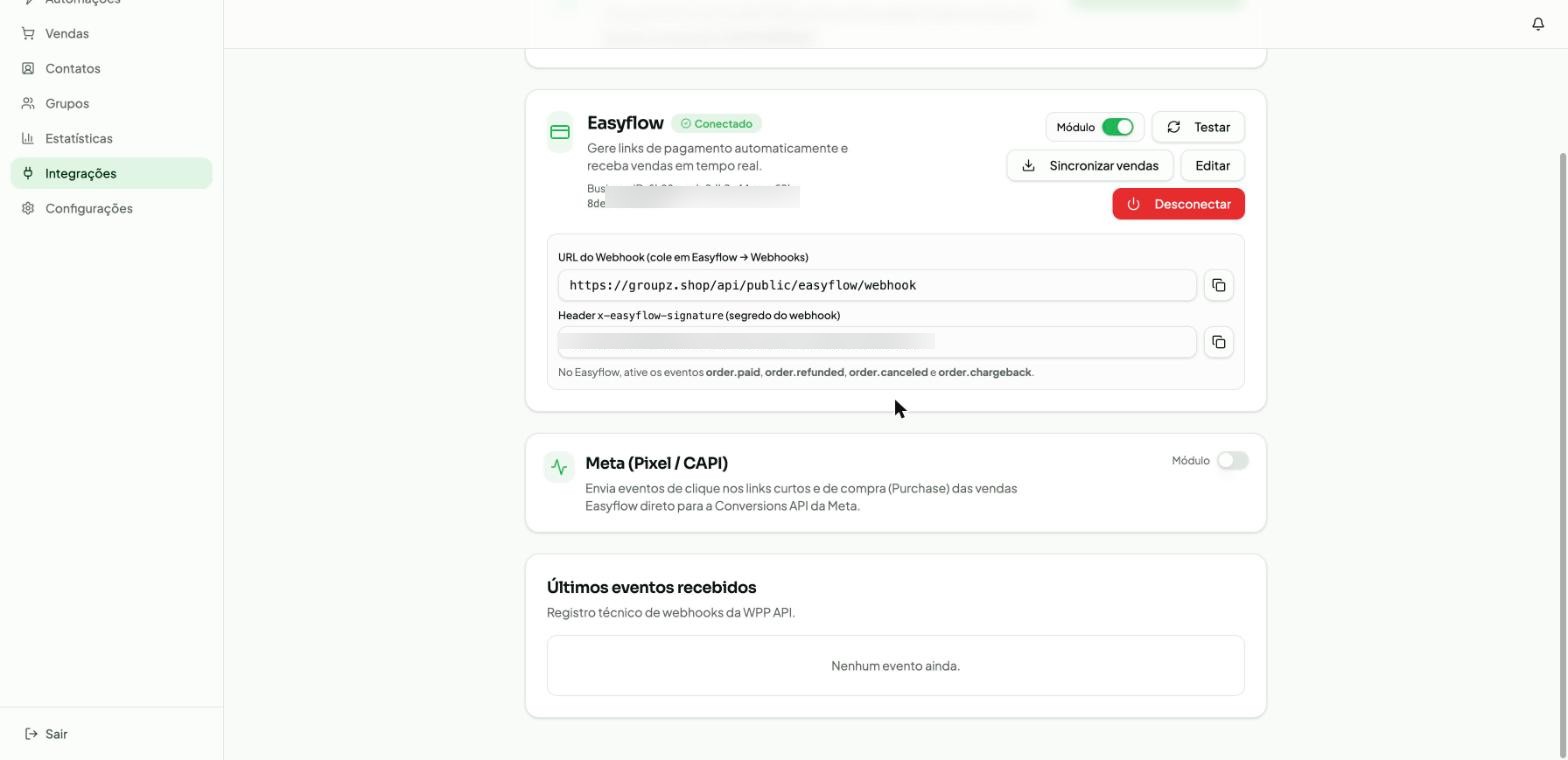Click the Vendas shopping cart icon
This screenshot has height=760, width=1568.
pos(28,34)
